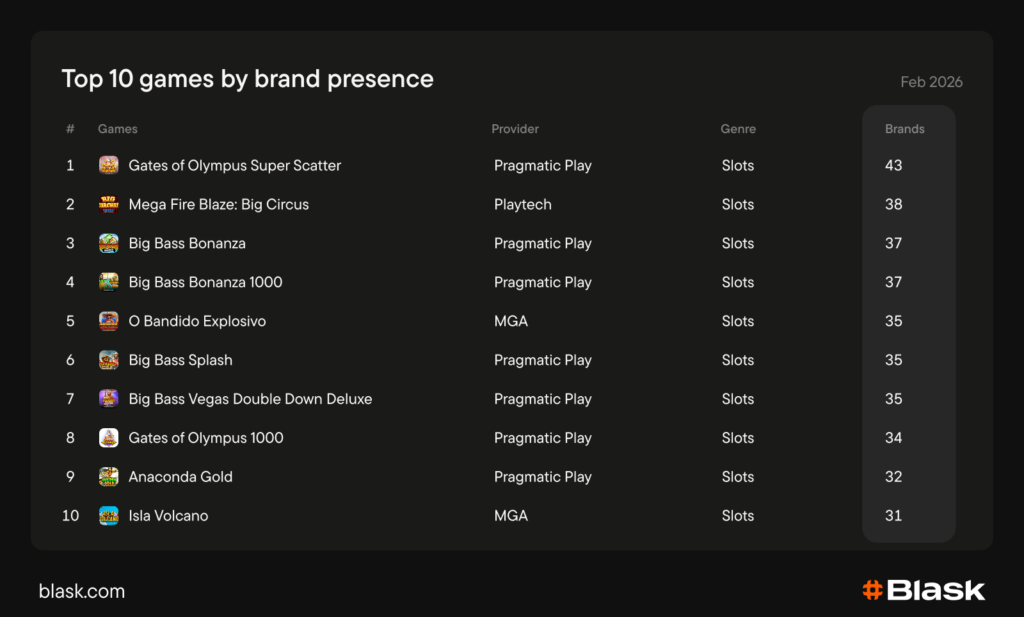Click the Anaconda Gold game title
This screenshot has height=617, width=1024.
tap(180, 477)
